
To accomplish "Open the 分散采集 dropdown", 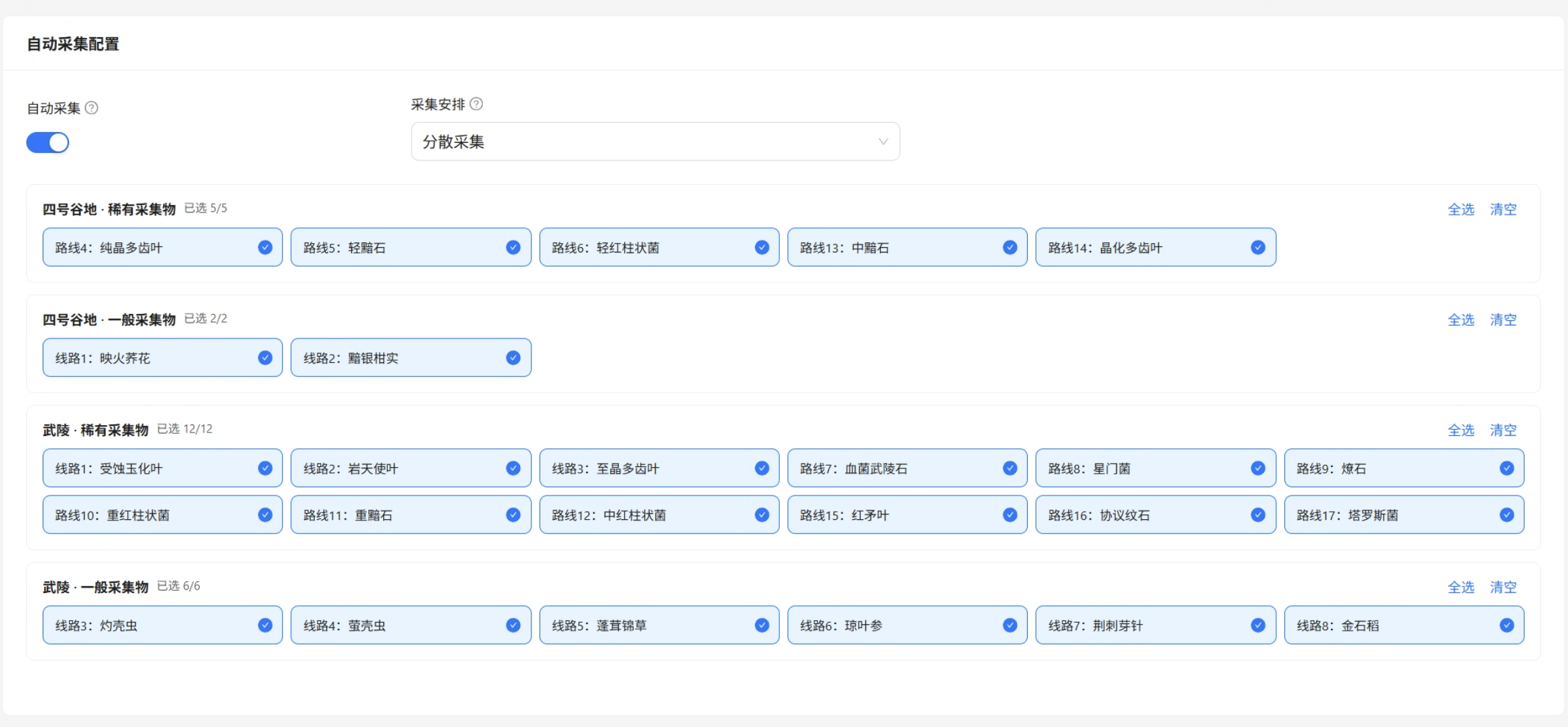I will point(655,141).
